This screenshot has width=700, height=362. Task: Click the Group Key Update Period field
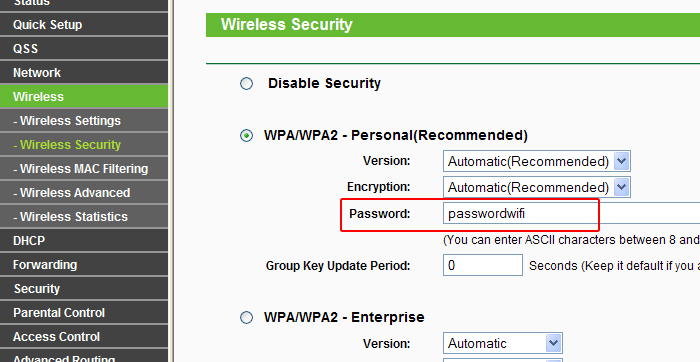point(483,265)
